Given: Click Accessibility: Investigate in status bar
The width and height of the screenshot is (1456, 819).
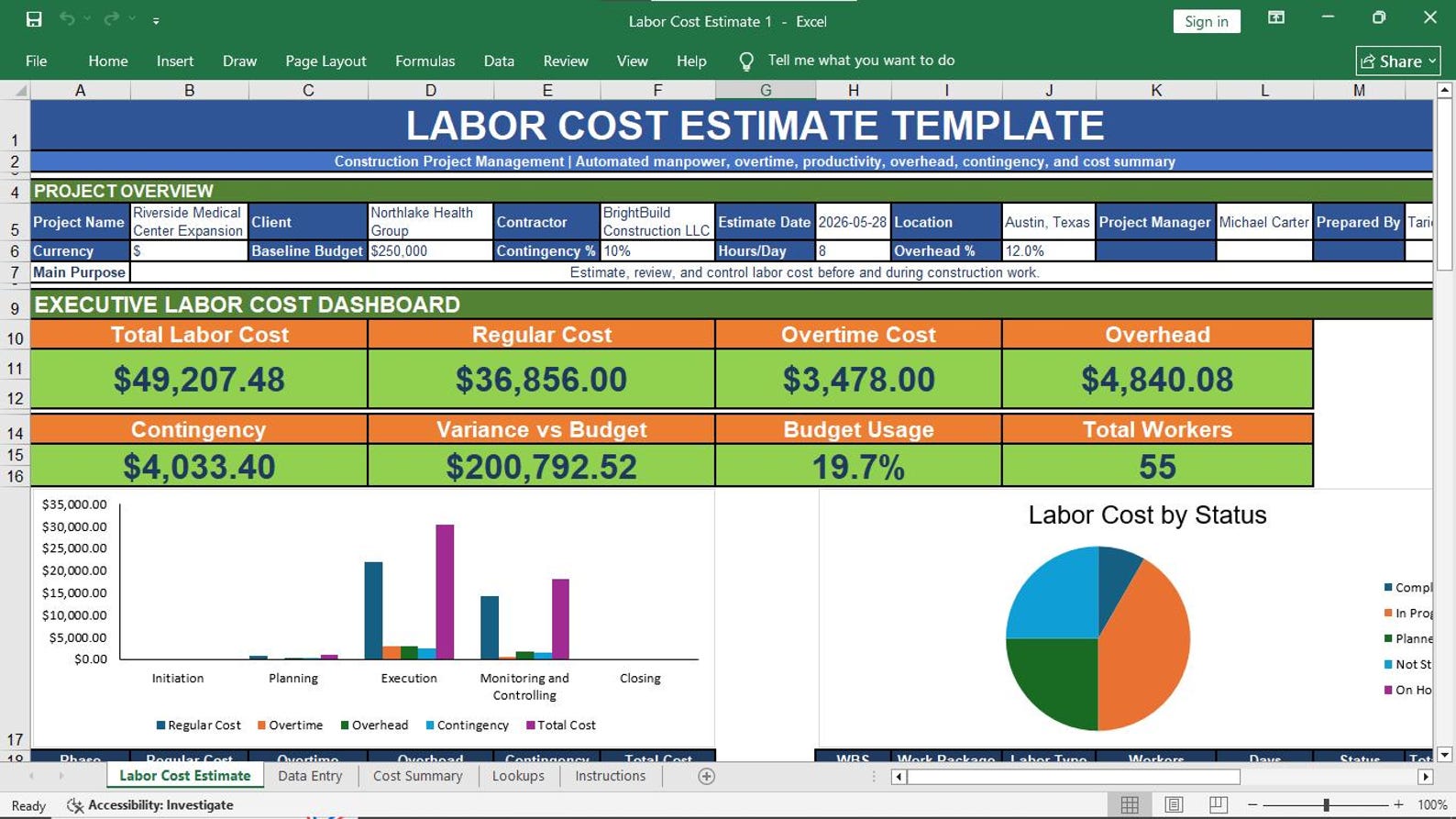Looking at the screenshot, I should click(x=150, y=805).
